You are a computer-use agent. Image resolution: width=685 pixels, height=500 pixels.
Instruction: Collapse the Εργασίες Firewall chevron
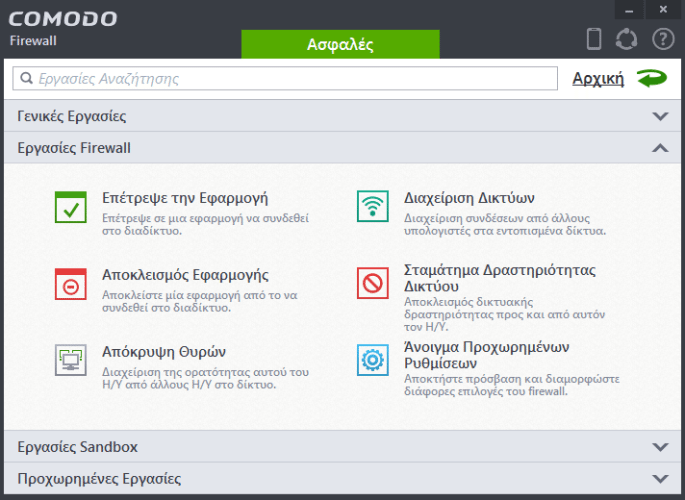point(660,148)
